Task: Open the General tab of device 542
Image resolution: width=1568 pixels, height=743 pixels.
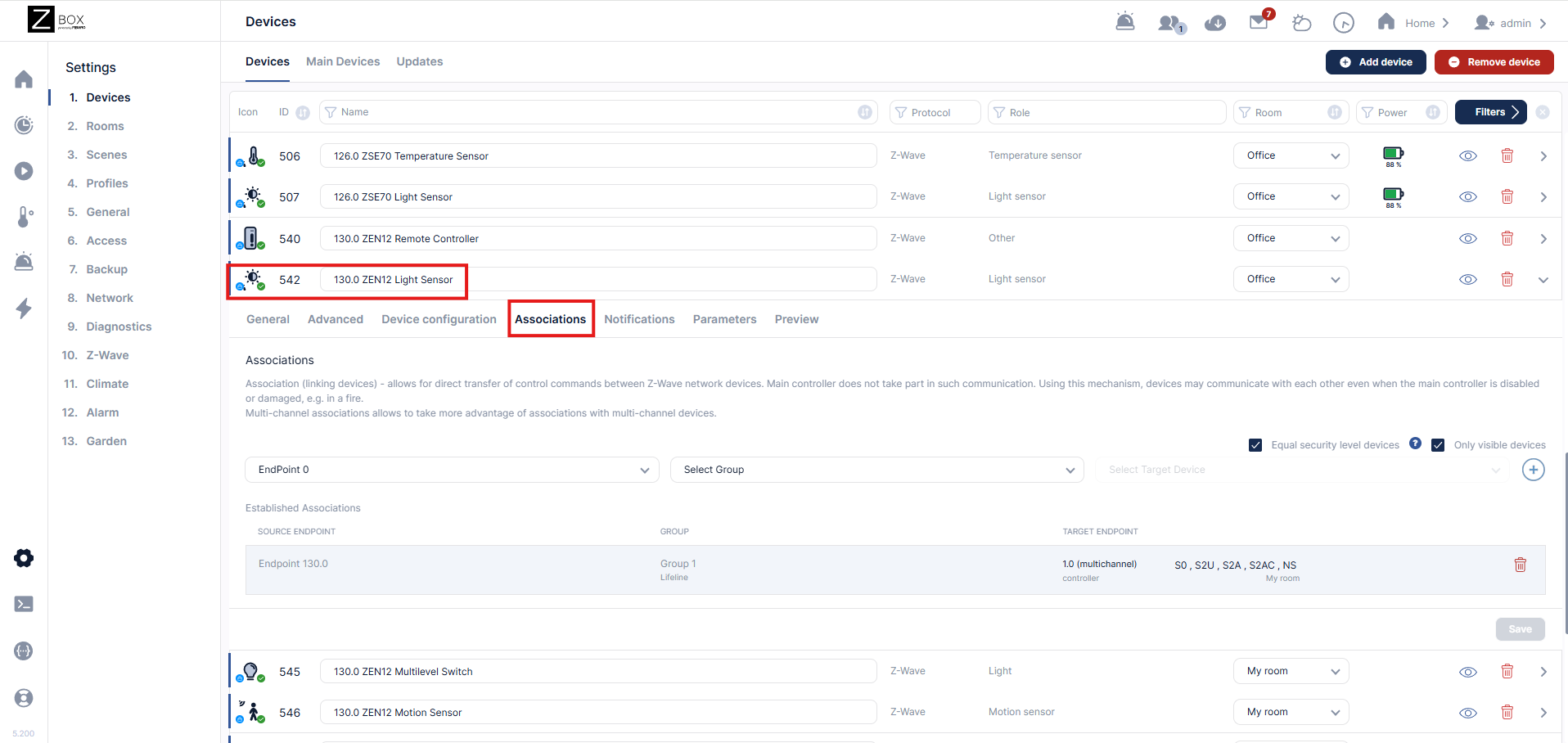Action: click(x=268, y=319)
